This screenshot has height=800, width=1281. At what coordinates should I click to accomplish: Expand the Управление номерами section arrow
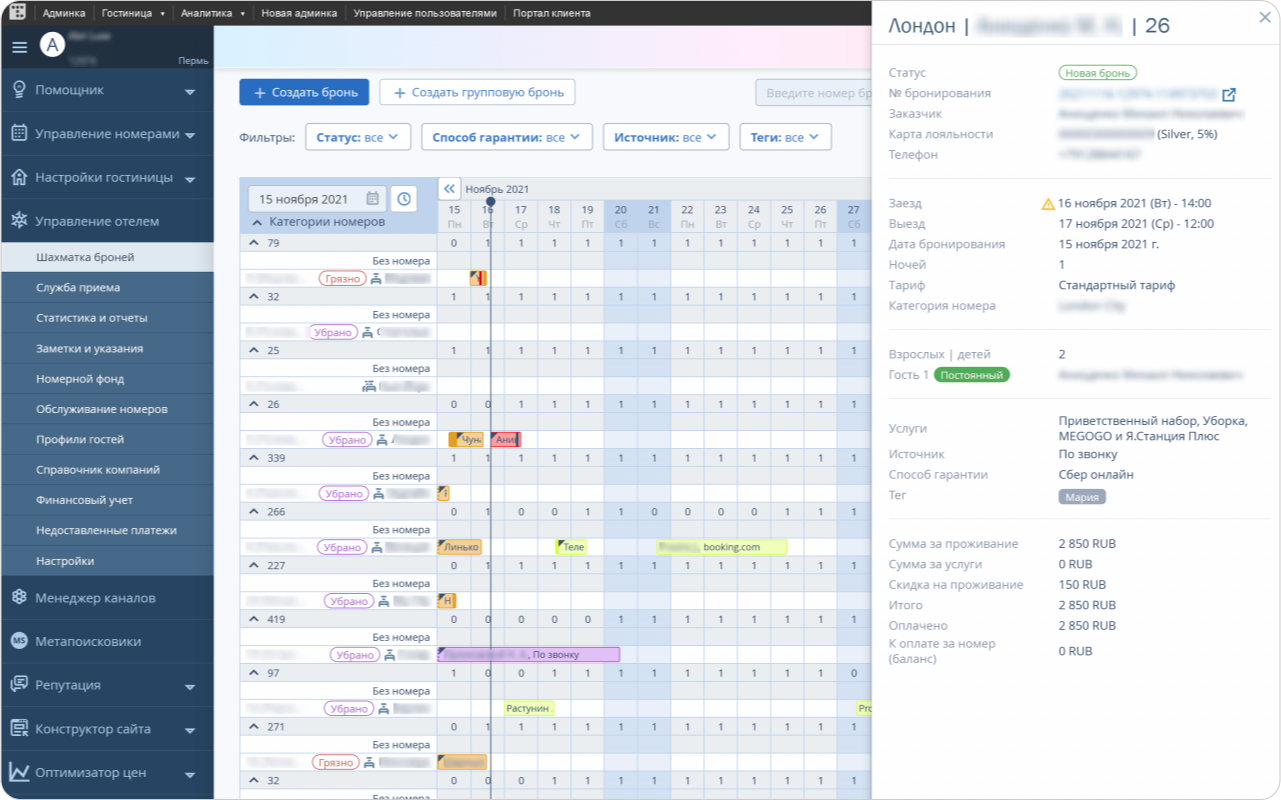pos(190,135)
